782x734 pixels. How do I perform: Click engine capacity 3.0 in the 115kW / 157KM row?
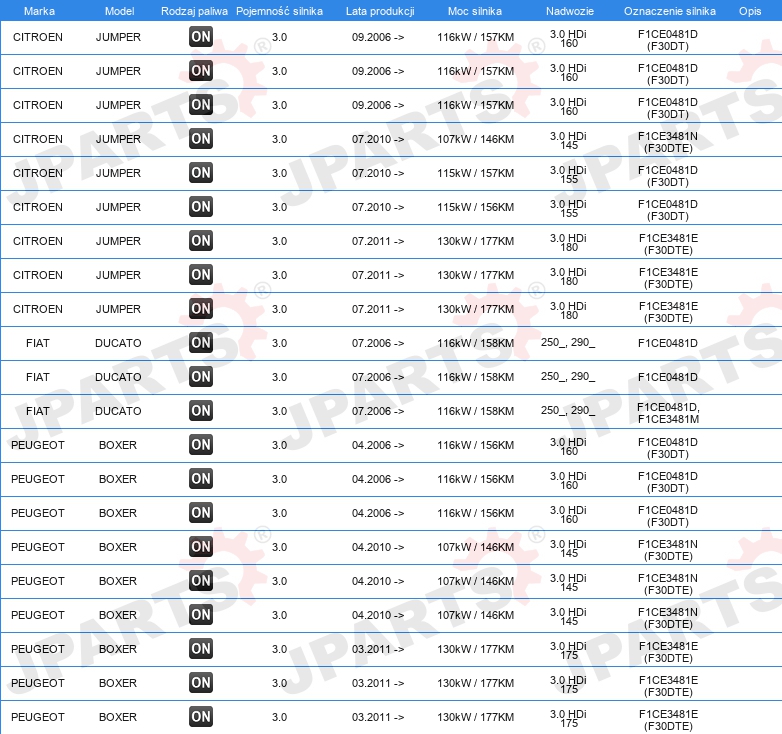click(x=279, y=173)
